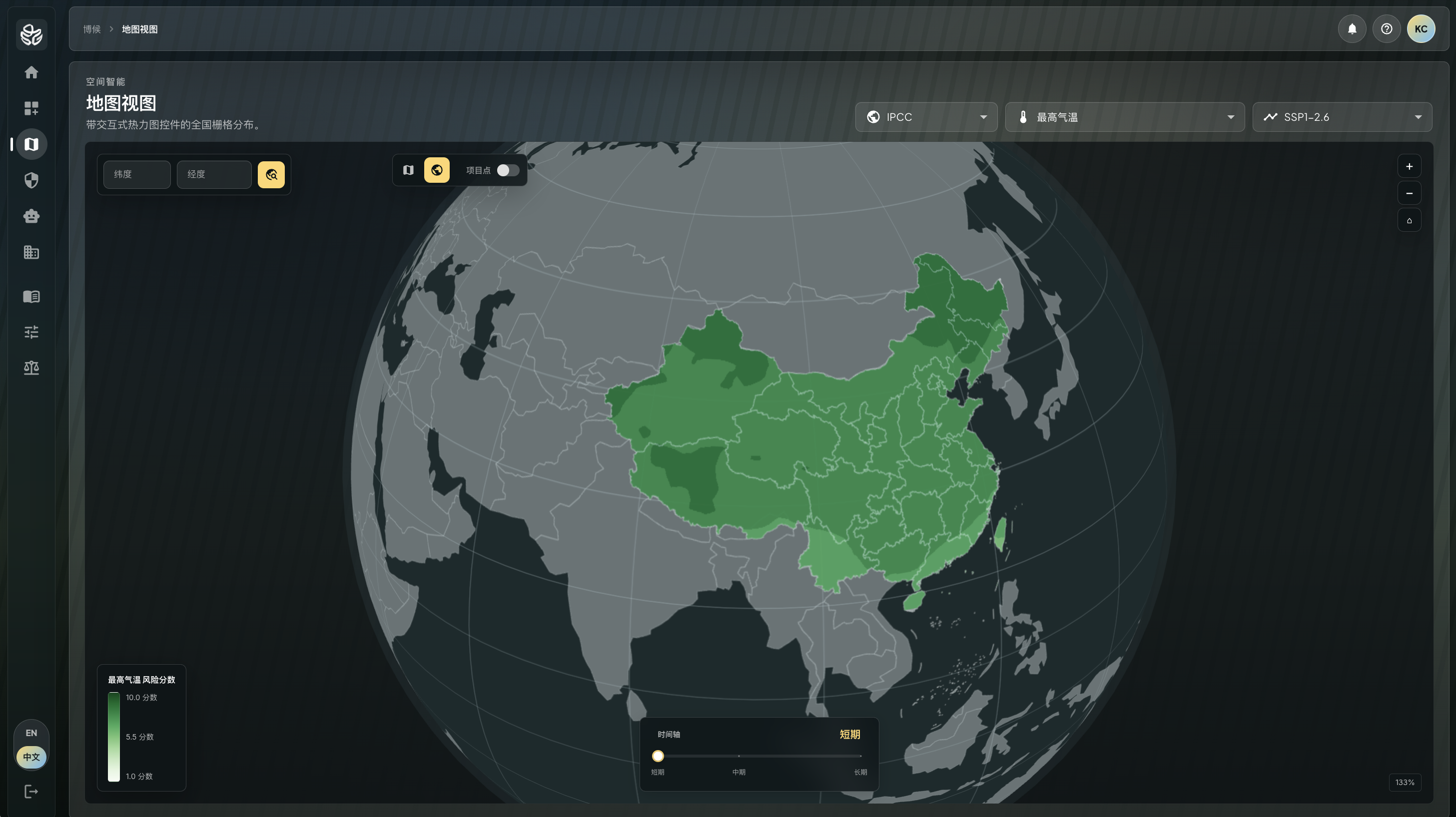Viewport: 1456px width, 817px height.
Task: Switch language to EN
Action: pyautogui.click(x=31, y=733)
